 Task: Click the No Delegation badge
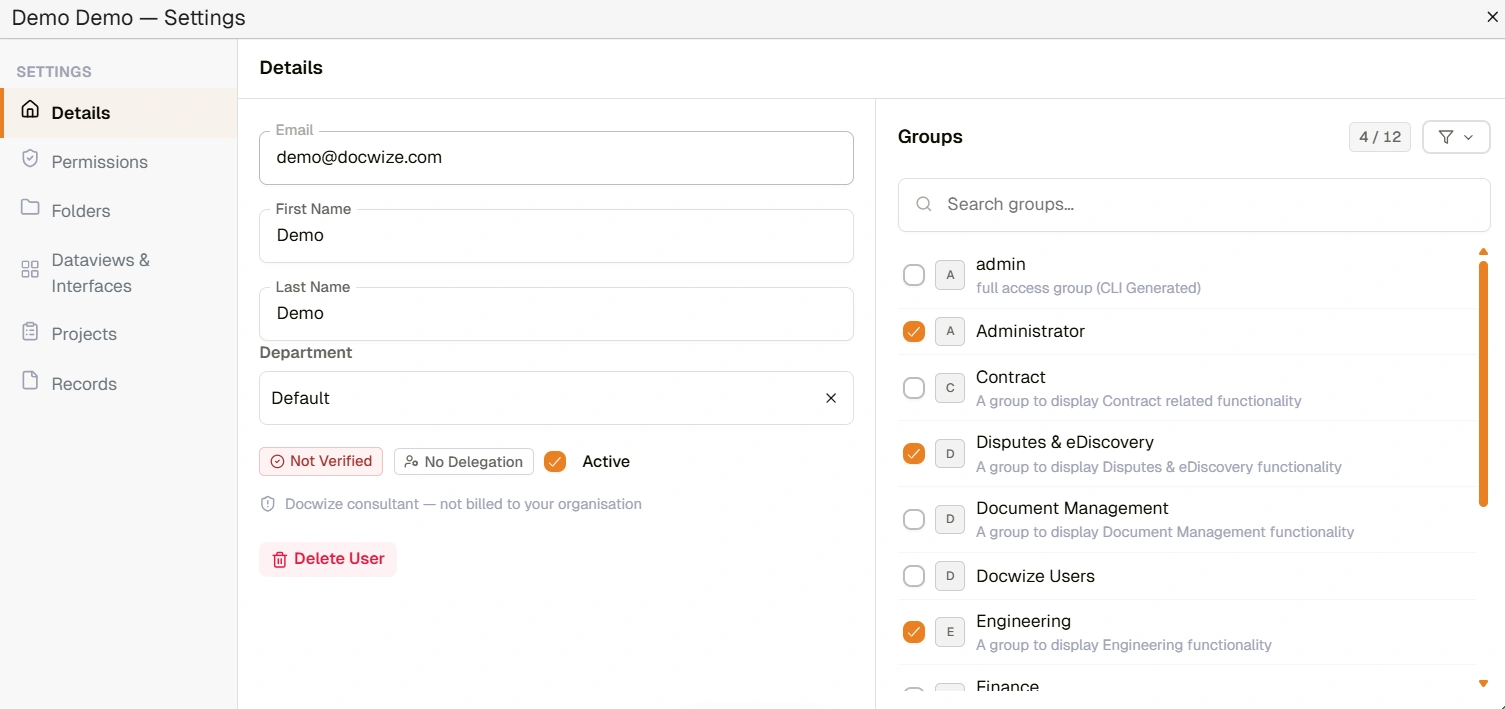464,461
